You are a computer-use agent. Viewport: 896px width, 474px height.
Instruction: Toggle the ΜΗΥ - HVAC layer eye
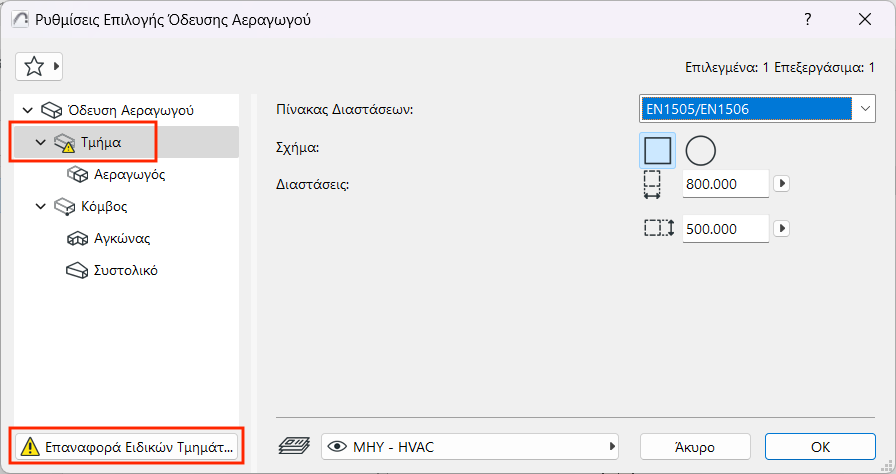pos(336,446)
